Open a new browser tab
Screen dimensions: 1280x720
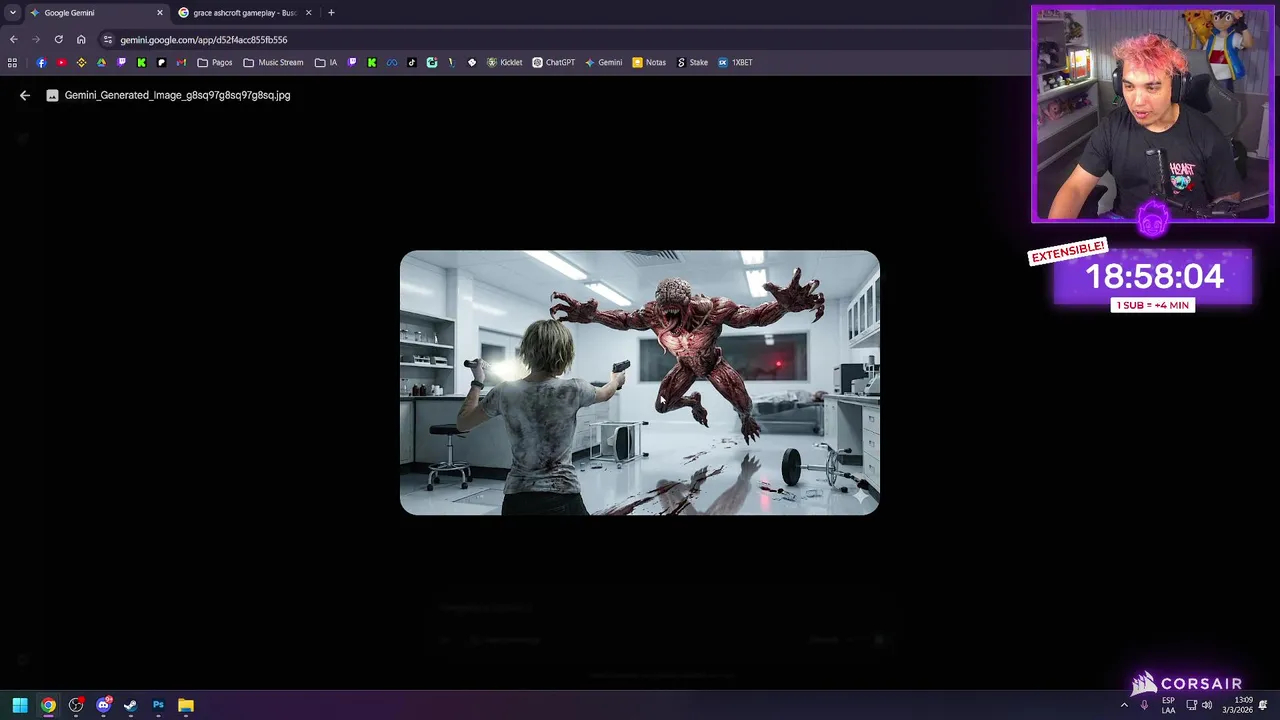click(331, 13)
